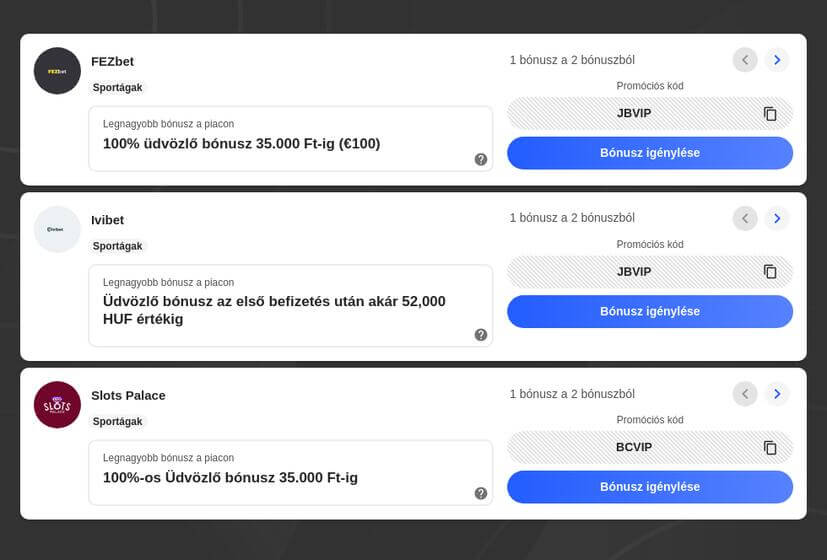Open help icon on Slots Palace bonus

pos(481,493)
